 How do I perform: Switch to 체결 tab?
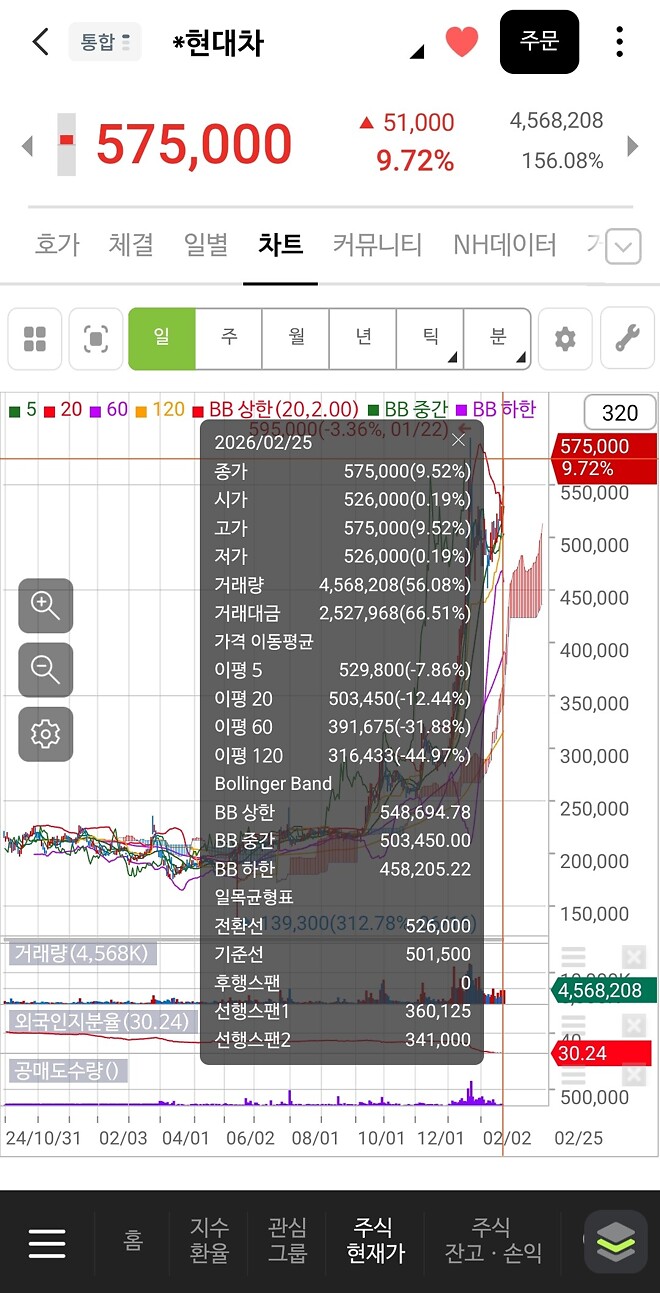(131, 245)
